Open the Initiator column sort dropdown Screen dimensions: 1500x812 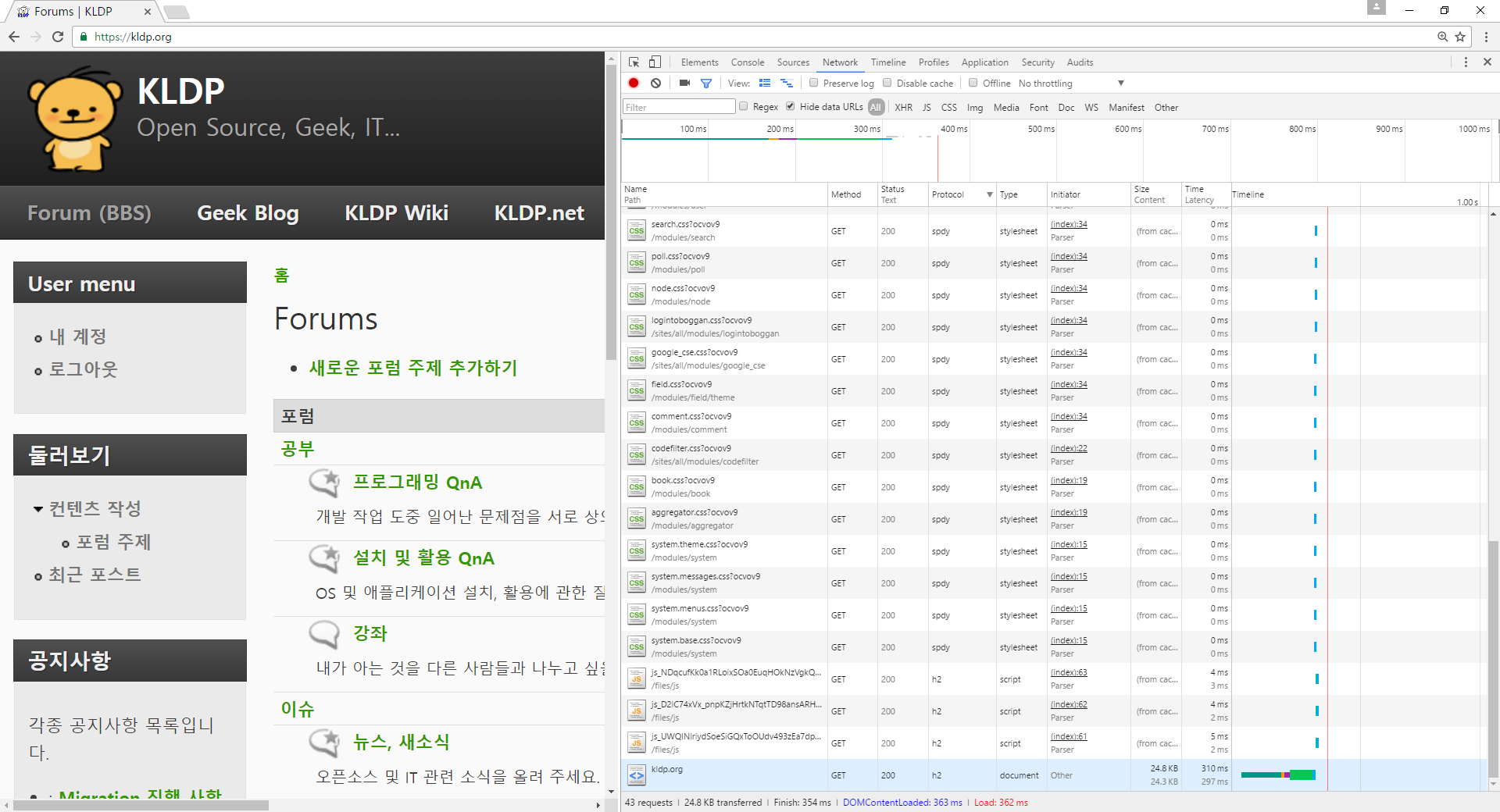pos(989,194)
